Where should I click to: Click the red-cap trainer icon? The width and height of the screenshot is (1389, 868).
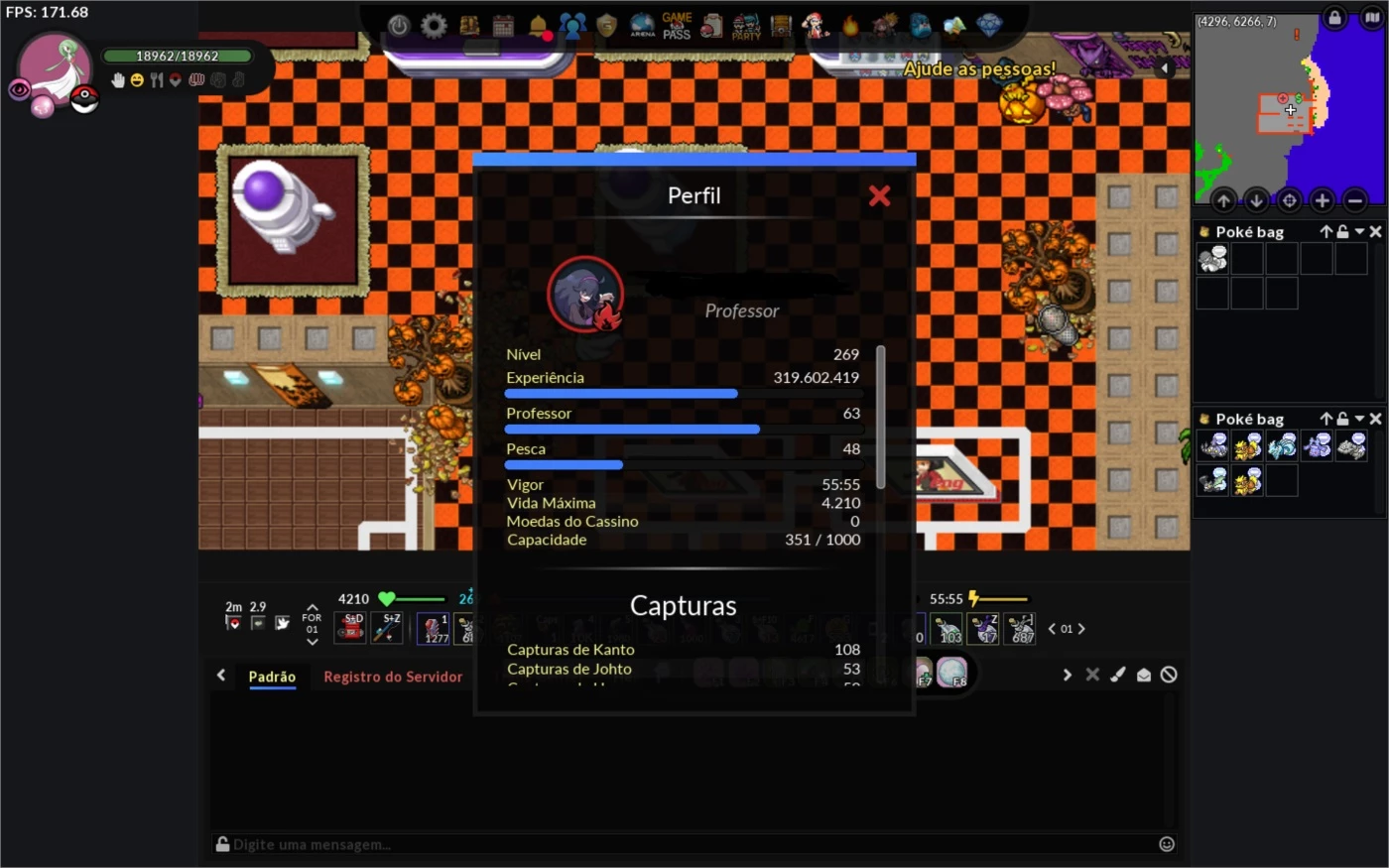[x=816, y=26]
